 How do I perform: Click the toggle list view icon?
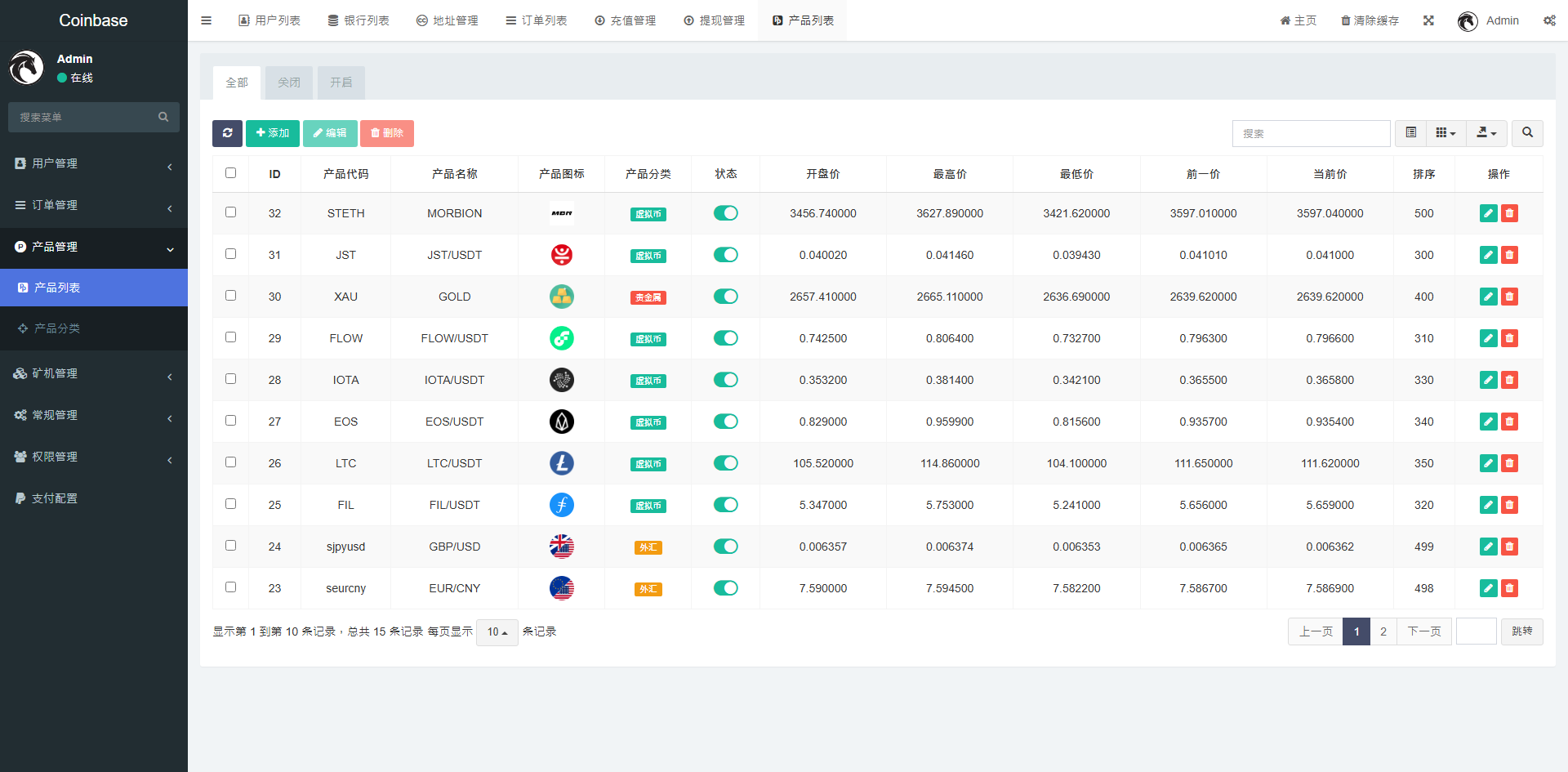(1410, 132)
